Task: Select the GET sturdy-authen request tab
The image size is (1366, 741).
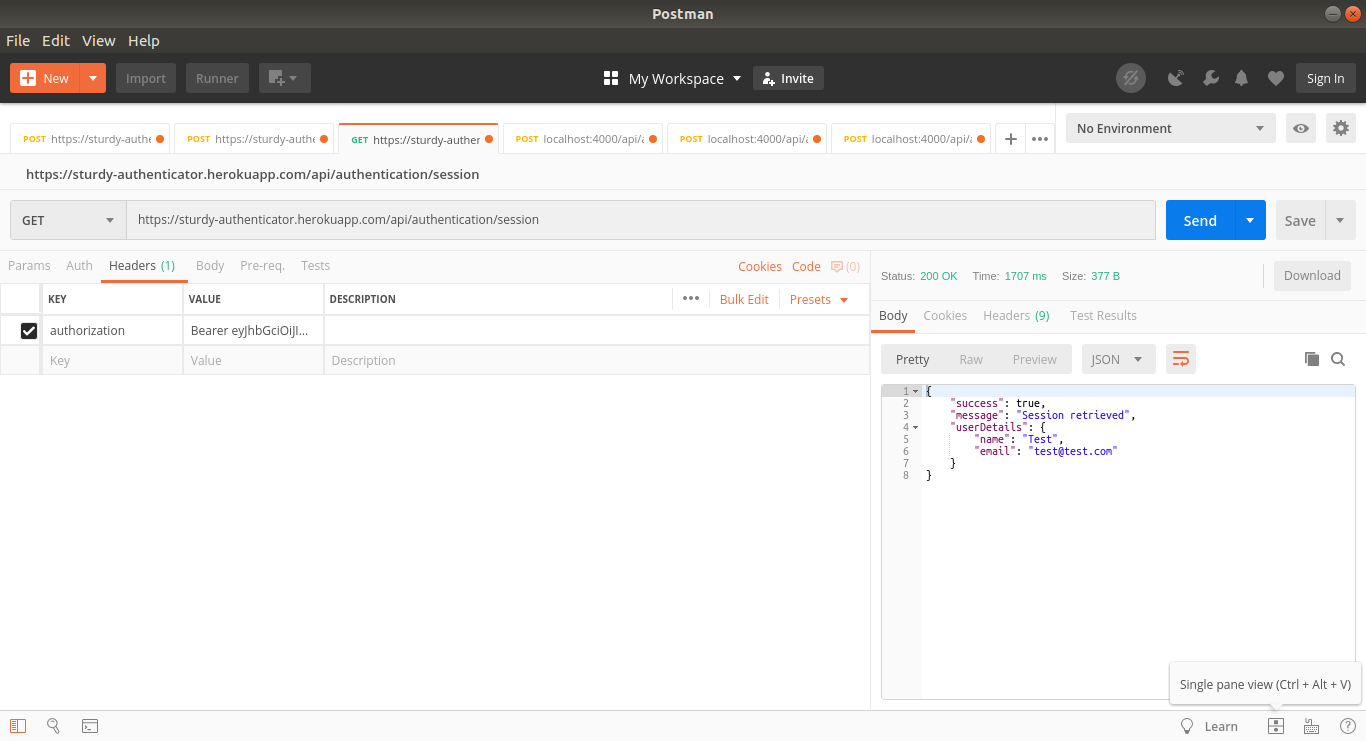Action: point(418,139)
